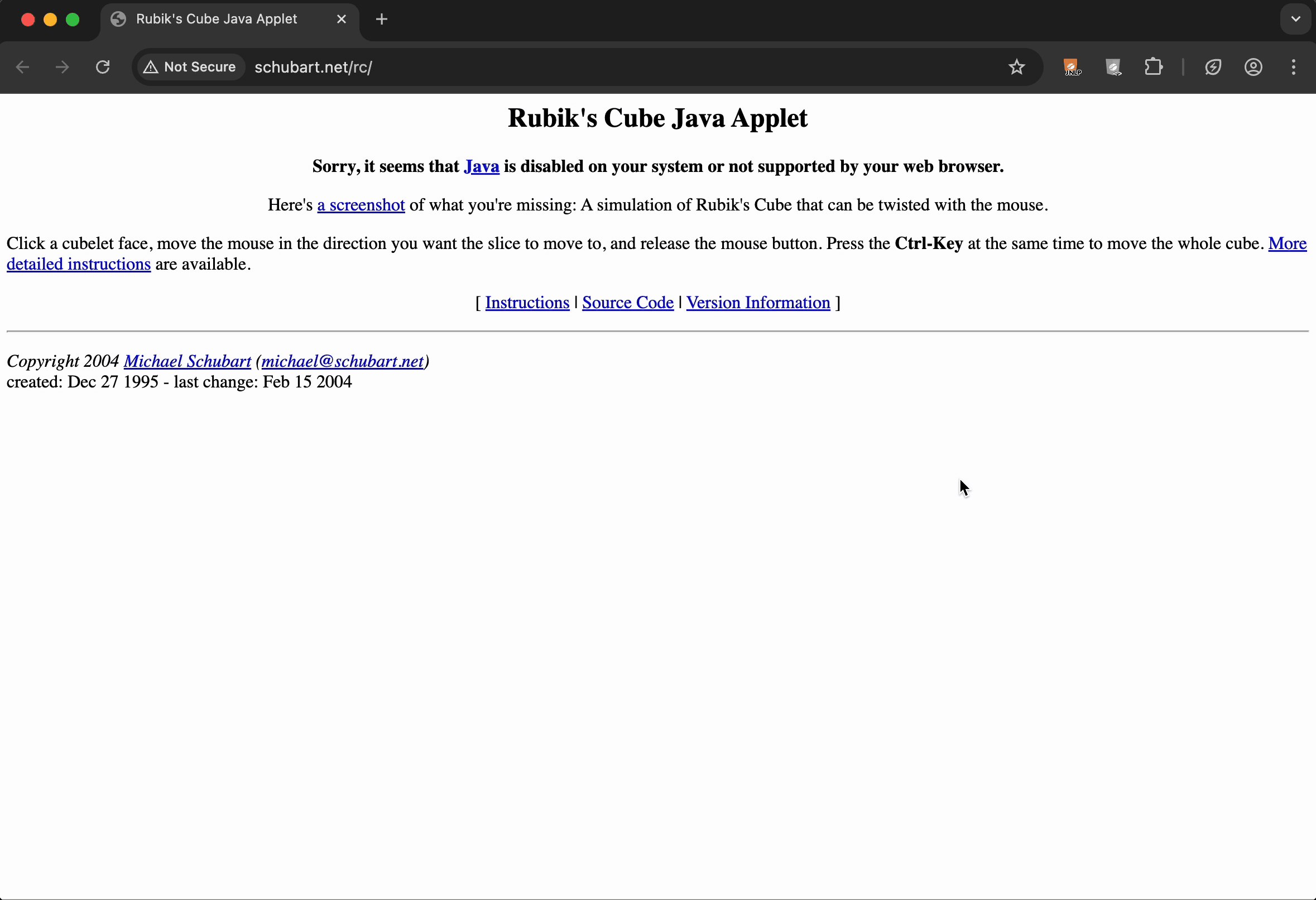Open the JNLP extension icon
Image resolution: width=1316 pixels, height=900 pixels.
pyautogui.click(x=1072, y=67)
